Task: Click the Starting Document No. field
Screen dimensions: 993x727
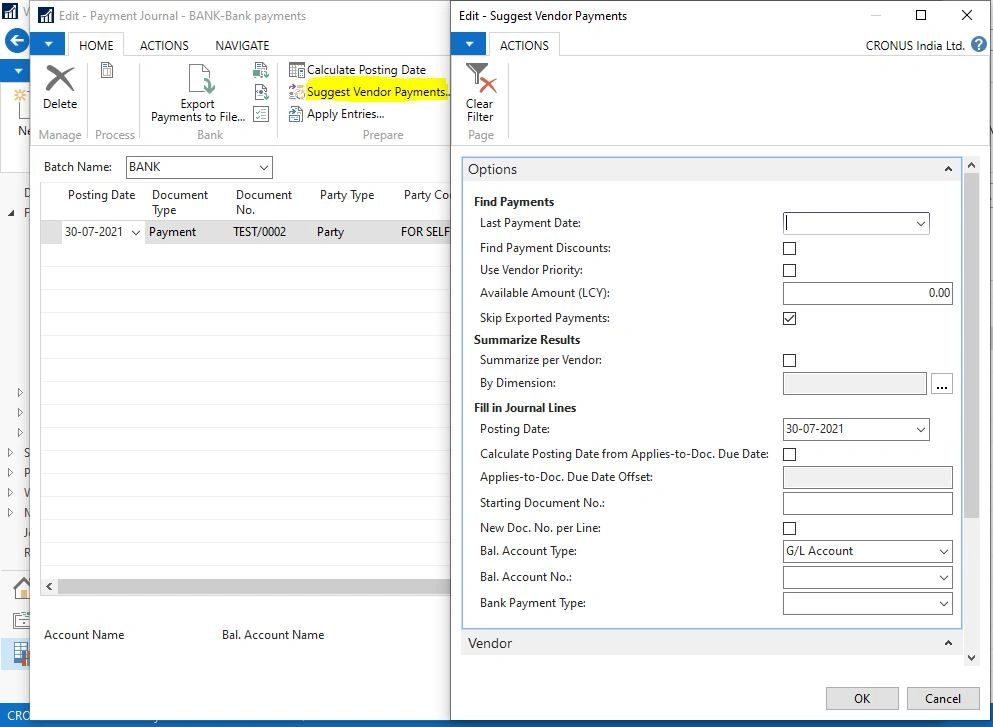Action: [867, 503]
